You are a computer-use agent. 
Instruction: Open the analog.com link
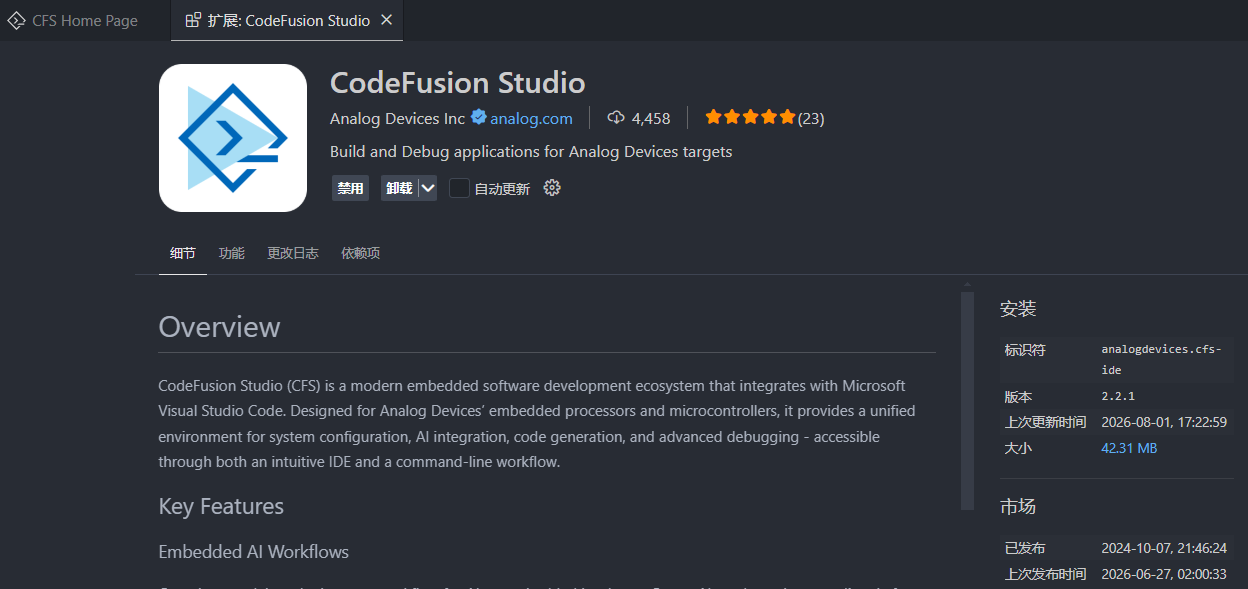pos(531,118)
